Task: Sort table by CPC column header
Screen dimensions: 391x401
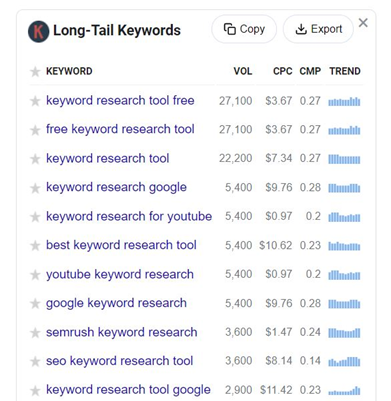Action: click(283, 71)
